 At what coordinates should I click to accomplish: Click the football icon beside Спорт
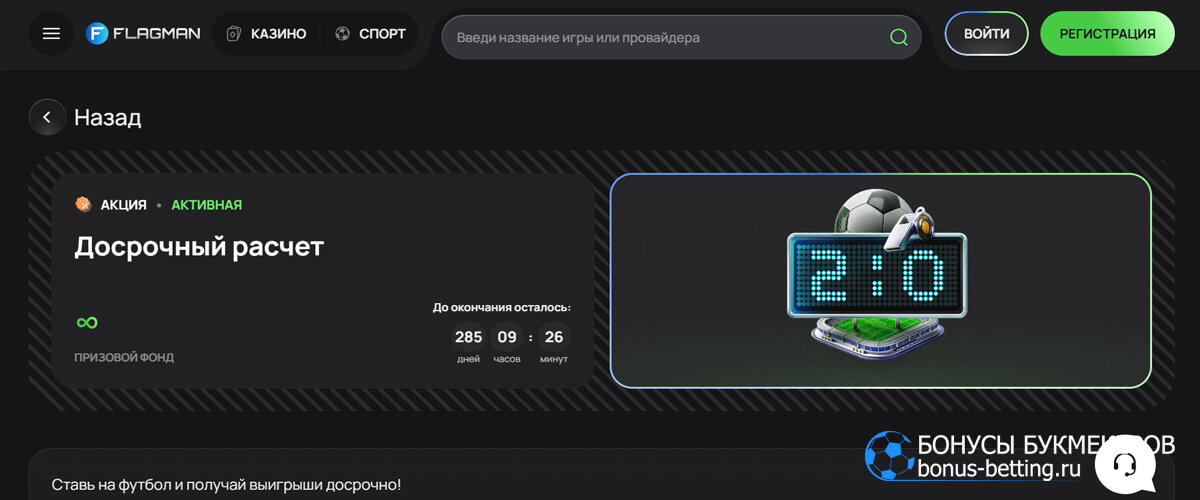[x=342, y=34]
